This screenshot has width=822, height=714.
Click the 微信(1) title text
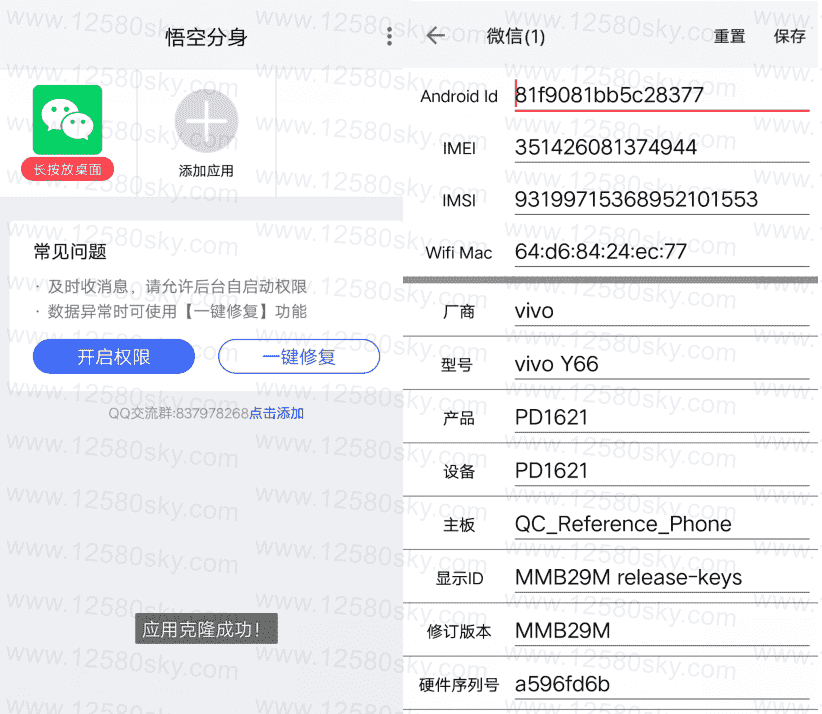[x=516, y=36]
